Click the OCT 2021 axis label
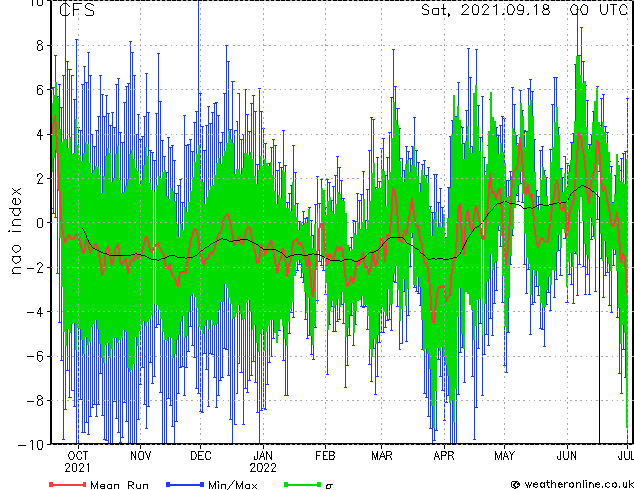The height and width of the screenshot is (490, 634). (x=77, y=462)
